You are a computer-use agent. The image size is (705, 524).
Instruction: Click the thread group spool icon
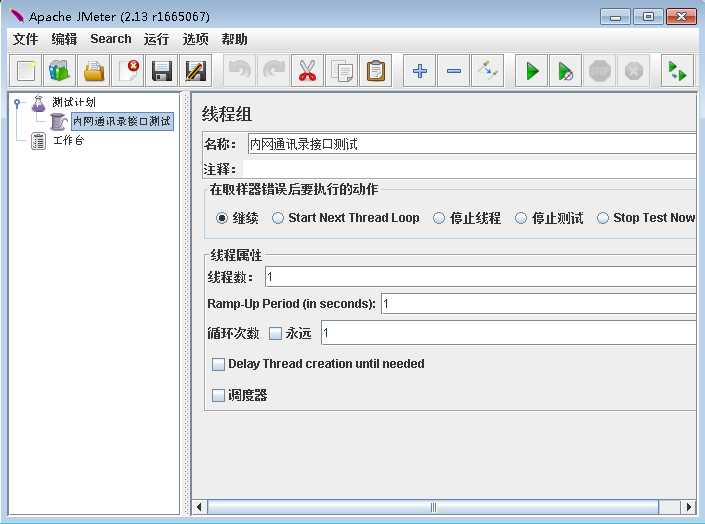[x=58, y=121]
